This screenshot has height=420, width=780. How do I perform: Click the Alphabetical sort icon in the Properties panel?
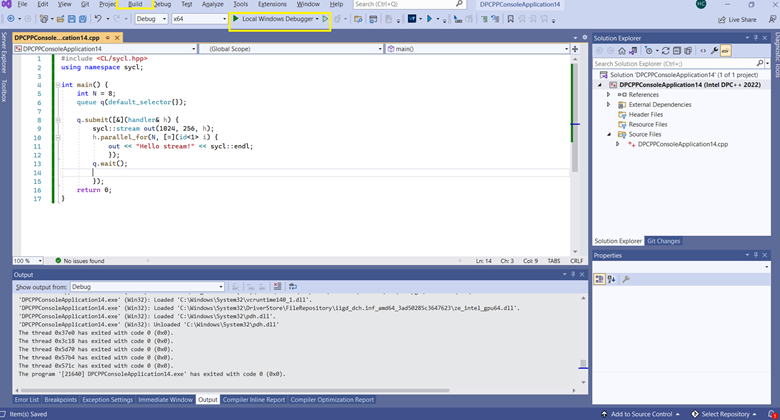coord(611,279)
